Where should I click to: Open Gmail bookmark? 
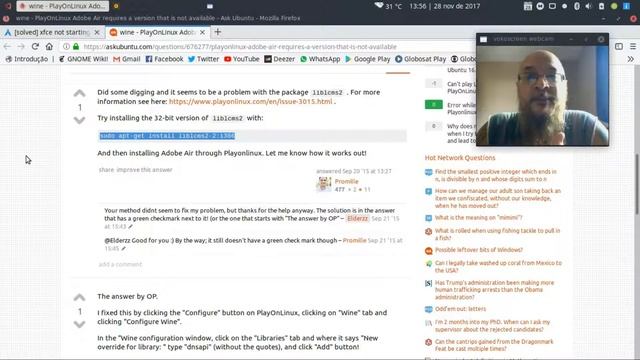click(127, 59)
